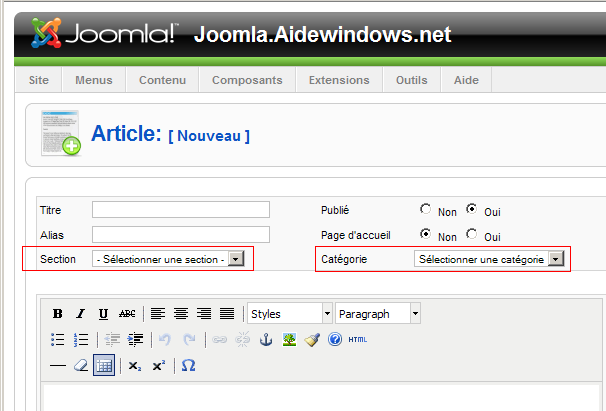Open the Composants menu
Image resolution: width=606 pixels, height=411 pixels.
(x=247, y=80)
